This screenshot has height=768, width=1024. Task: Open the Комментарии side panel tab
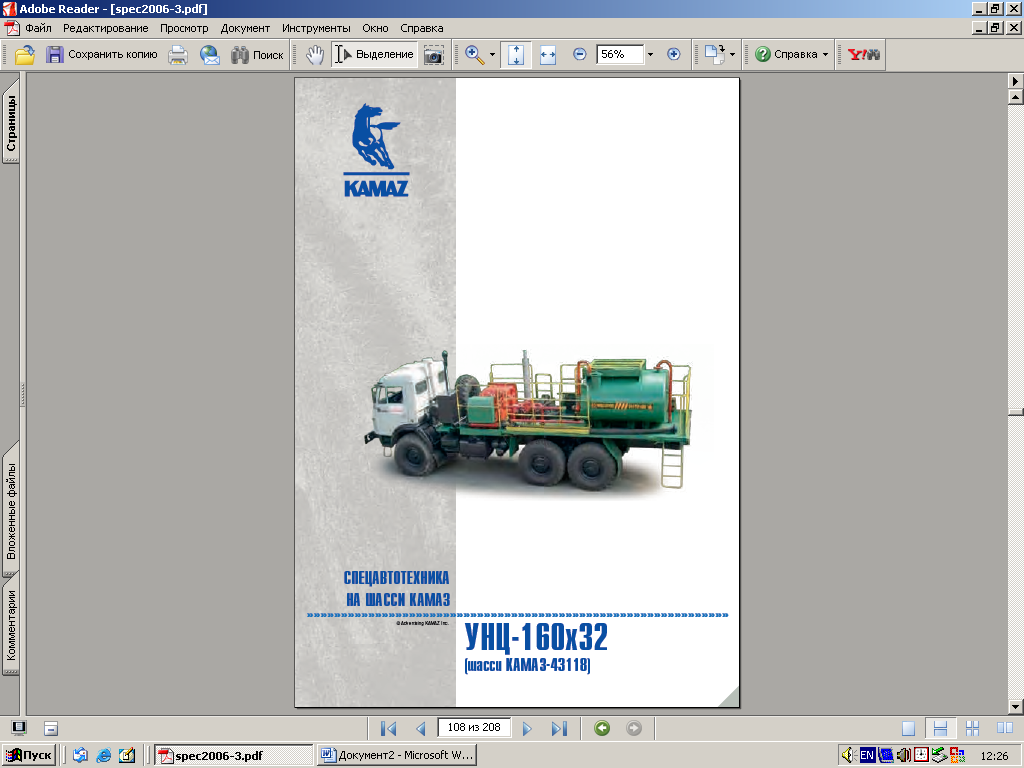[x=11, y=626]
